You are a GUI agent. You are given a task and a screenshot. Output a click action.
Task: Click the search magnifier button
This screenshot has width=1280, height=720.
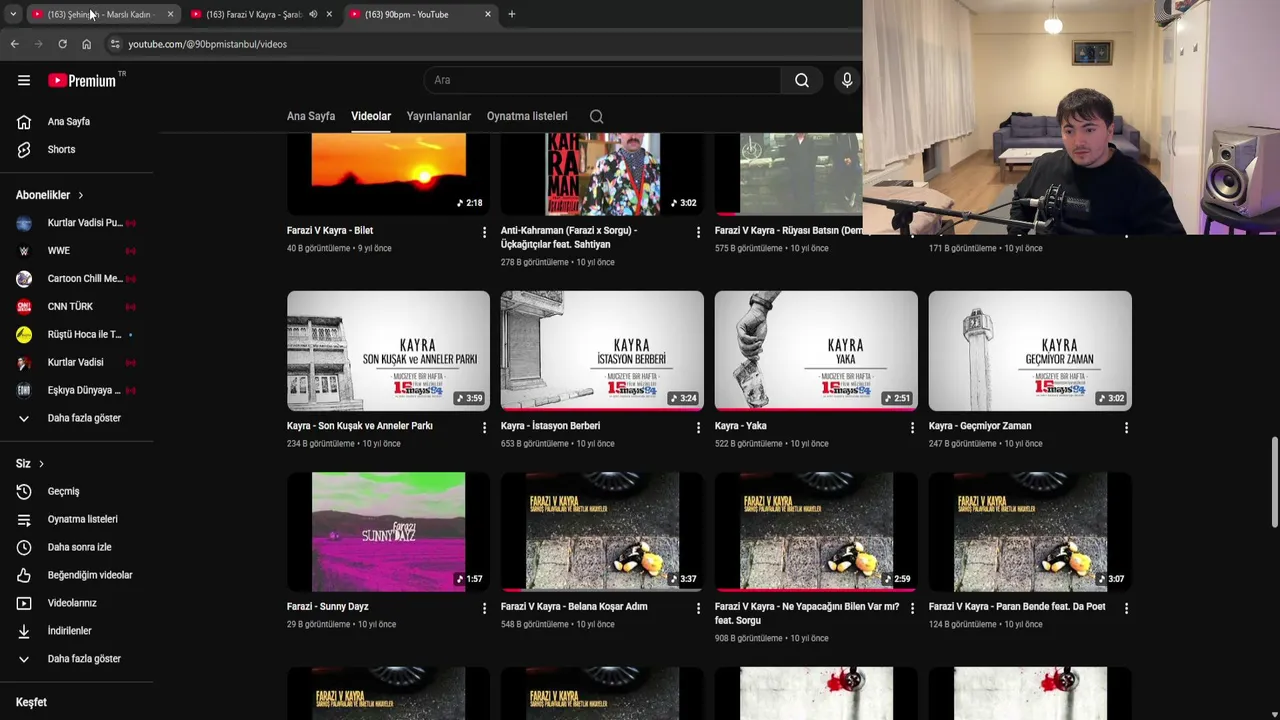[802, 80]
